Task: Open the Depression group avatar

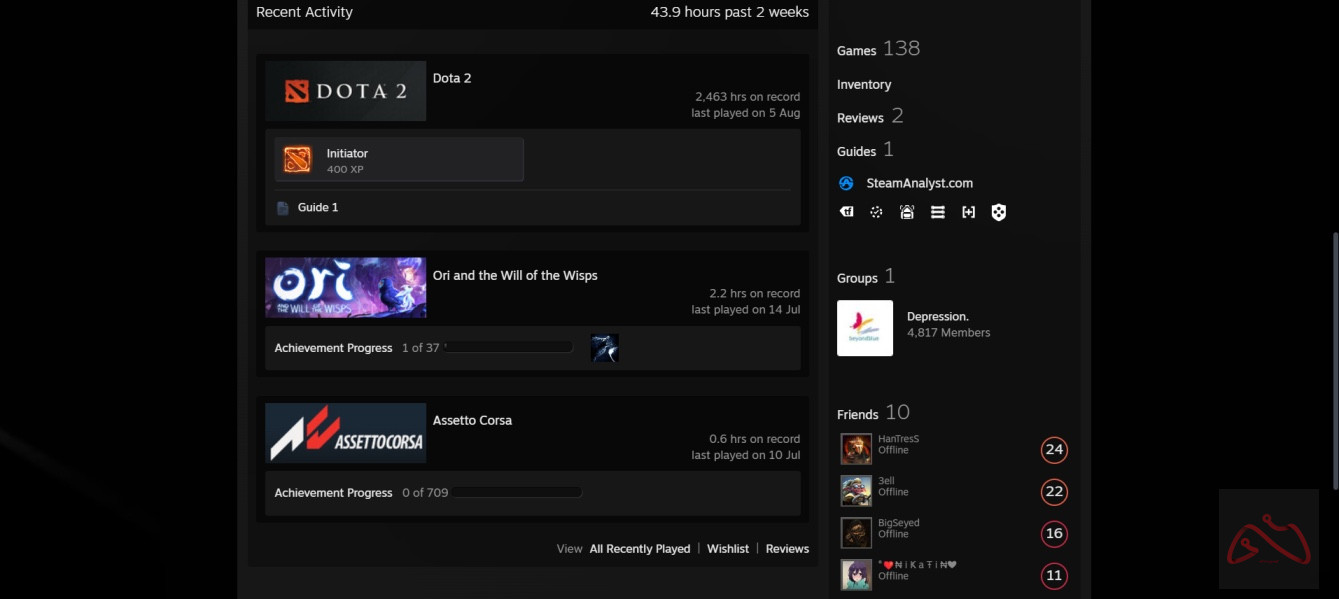Action: [864, 328]
